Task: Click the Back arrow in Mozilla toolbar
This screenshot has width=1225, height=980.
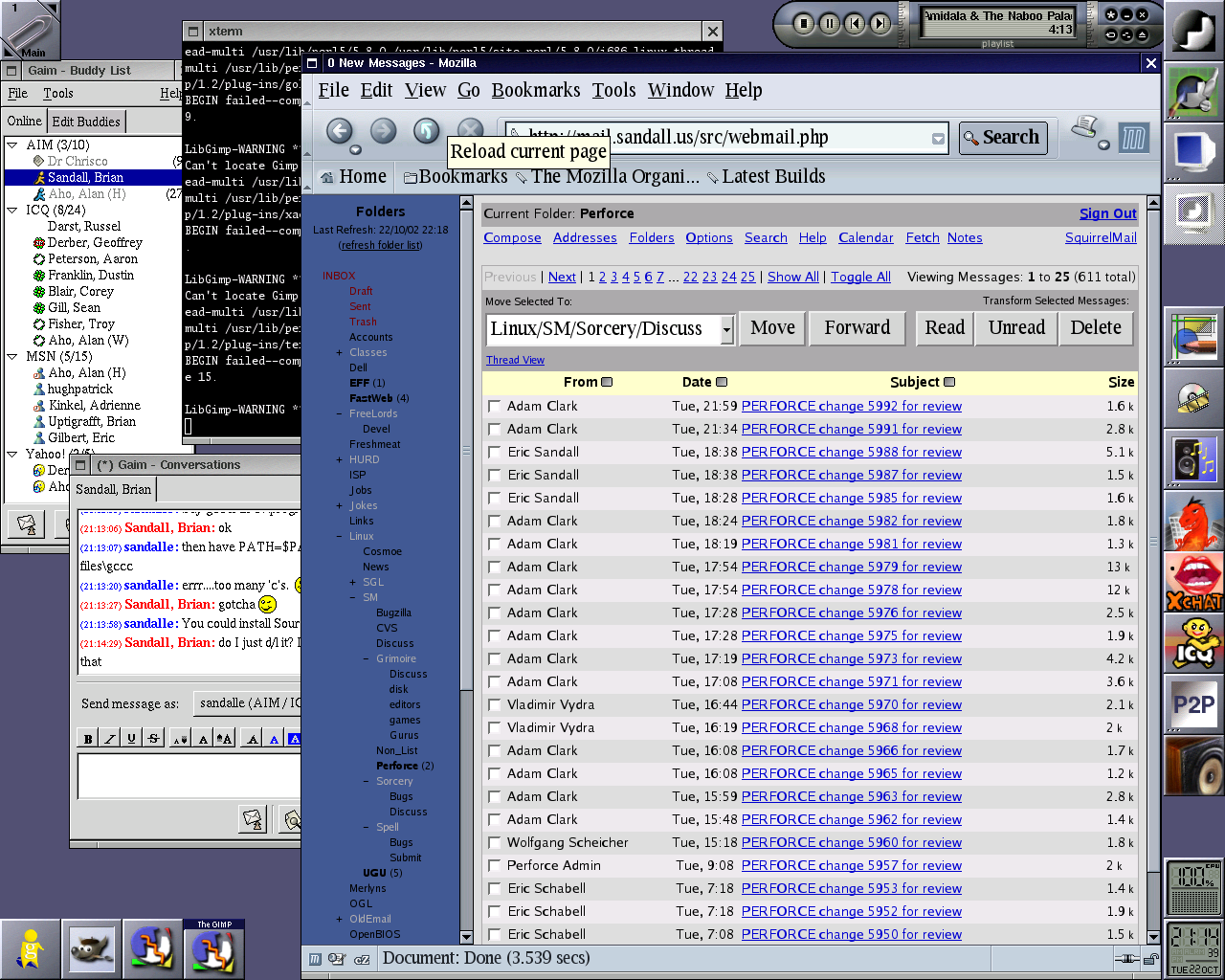Action: point(340,131)
